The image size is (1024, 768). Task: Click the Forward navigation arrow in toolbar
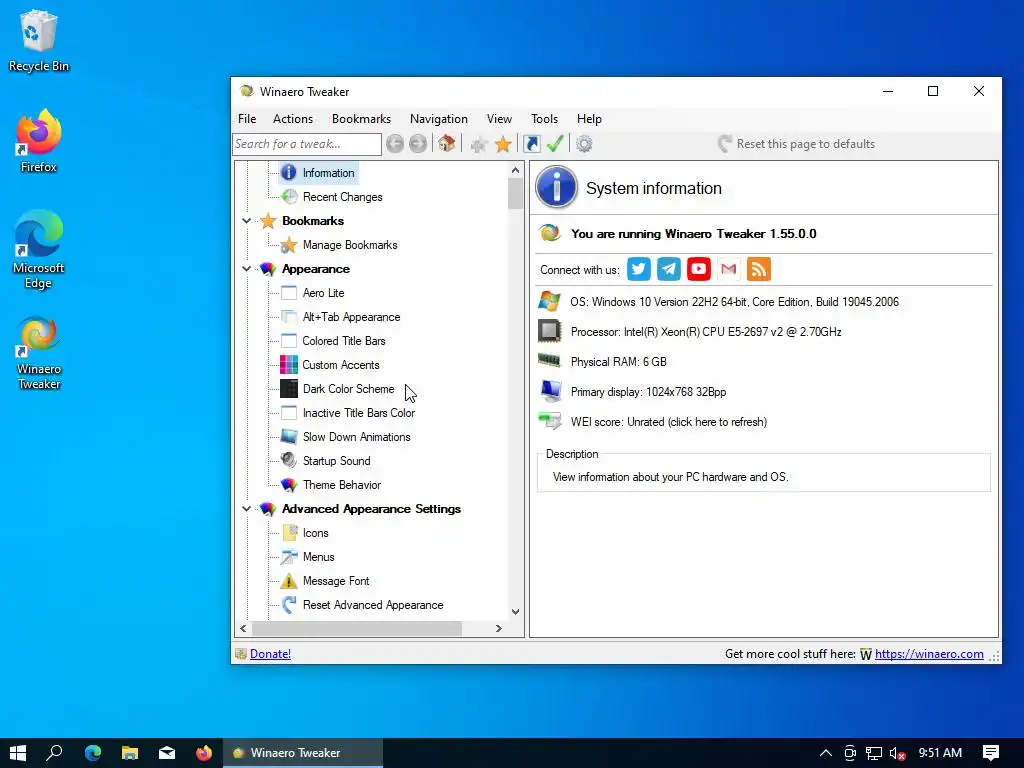[418, 144]
